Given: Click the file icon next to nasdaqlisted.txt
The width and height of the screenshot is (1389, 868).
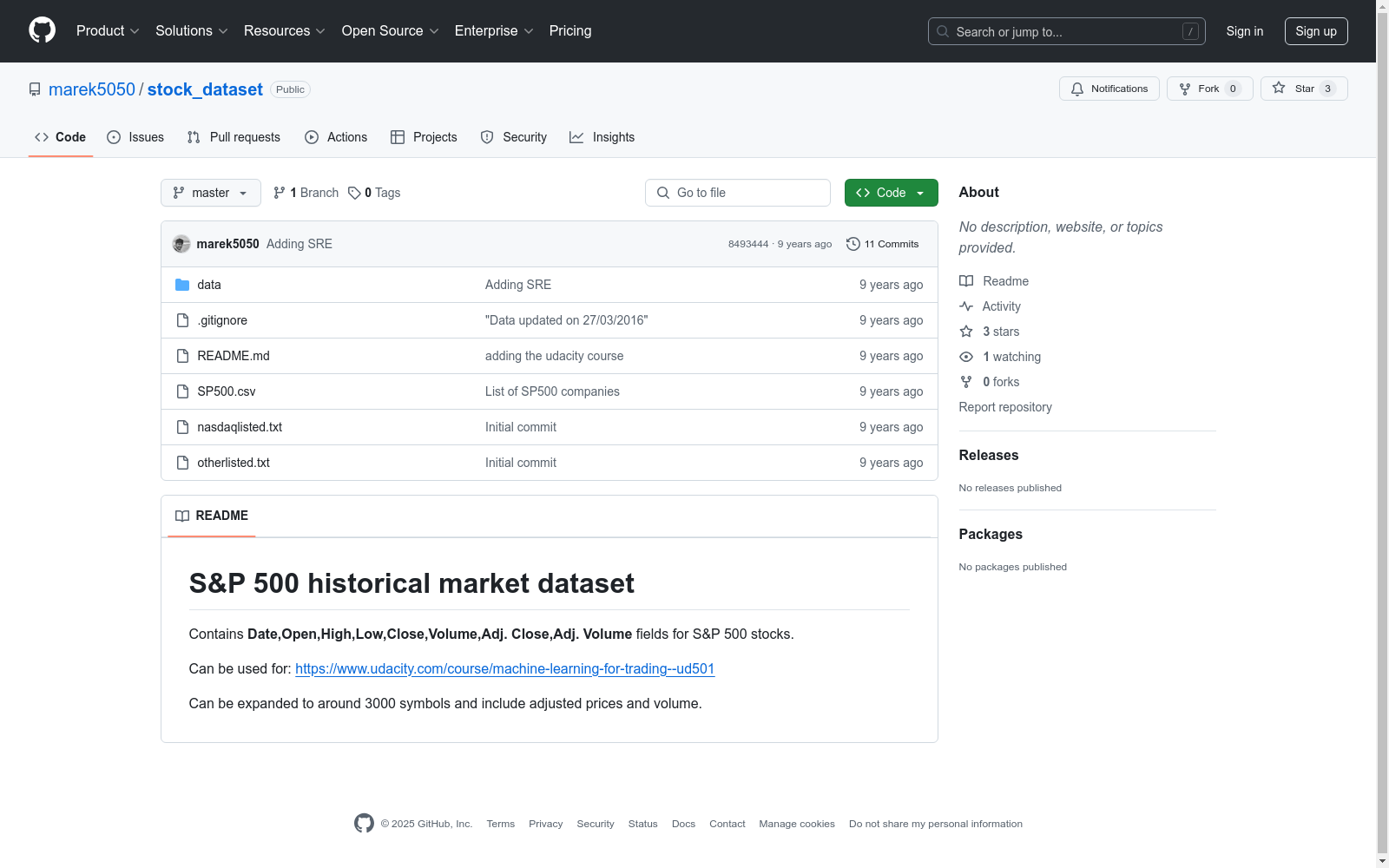Looking at the screenshot, I should [182, 427].
